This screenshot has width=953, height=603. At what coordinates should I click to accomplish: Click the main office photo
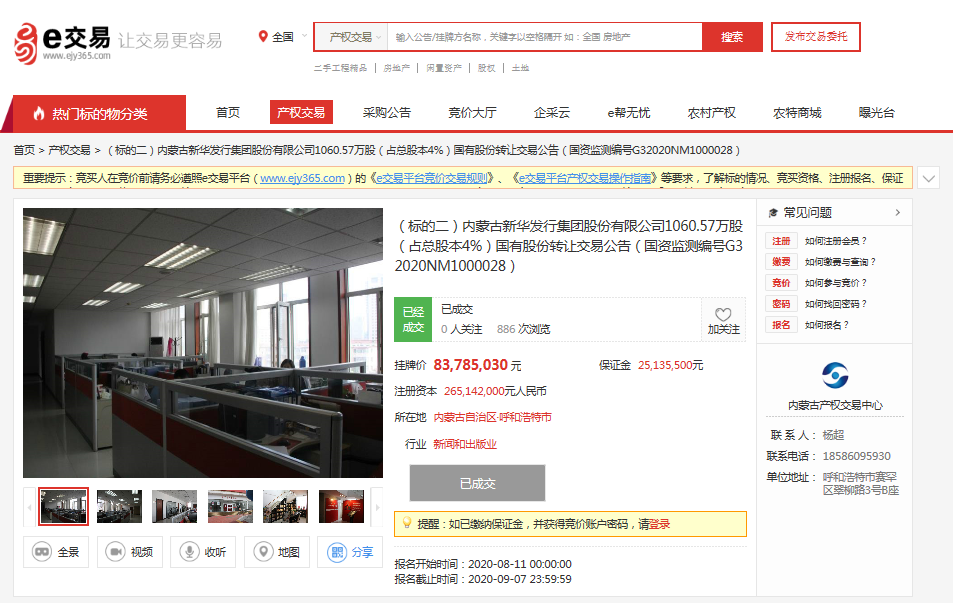(203, 343)
